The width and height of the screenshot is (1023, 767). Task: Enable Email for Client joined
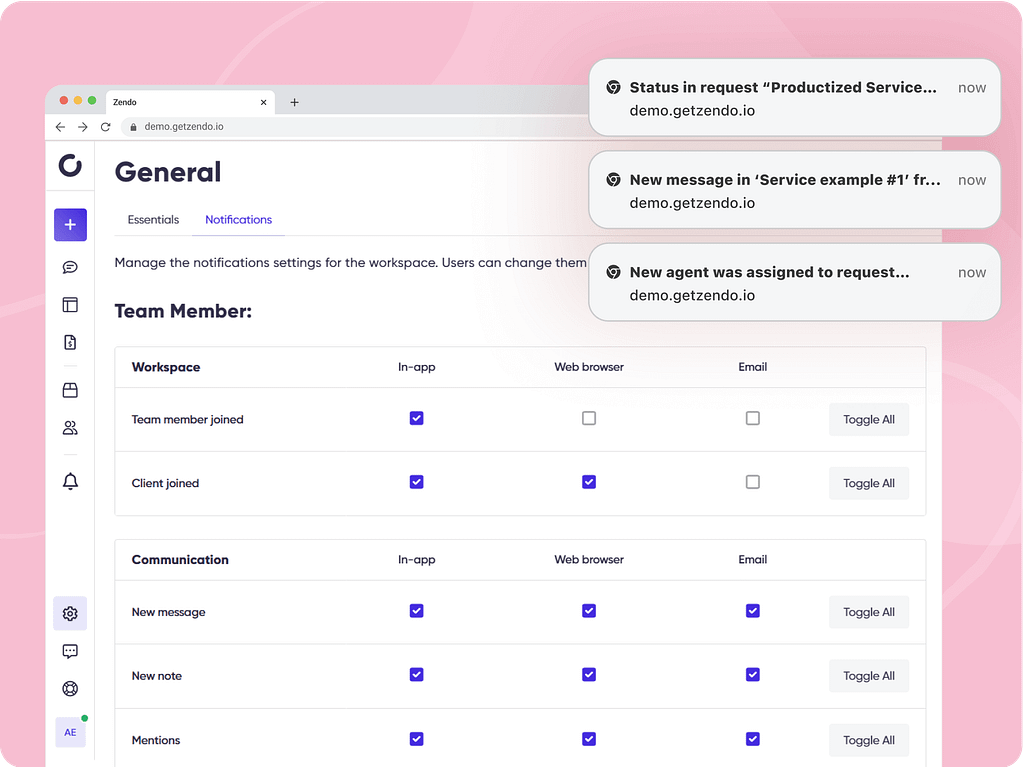(x=753, y=482)
